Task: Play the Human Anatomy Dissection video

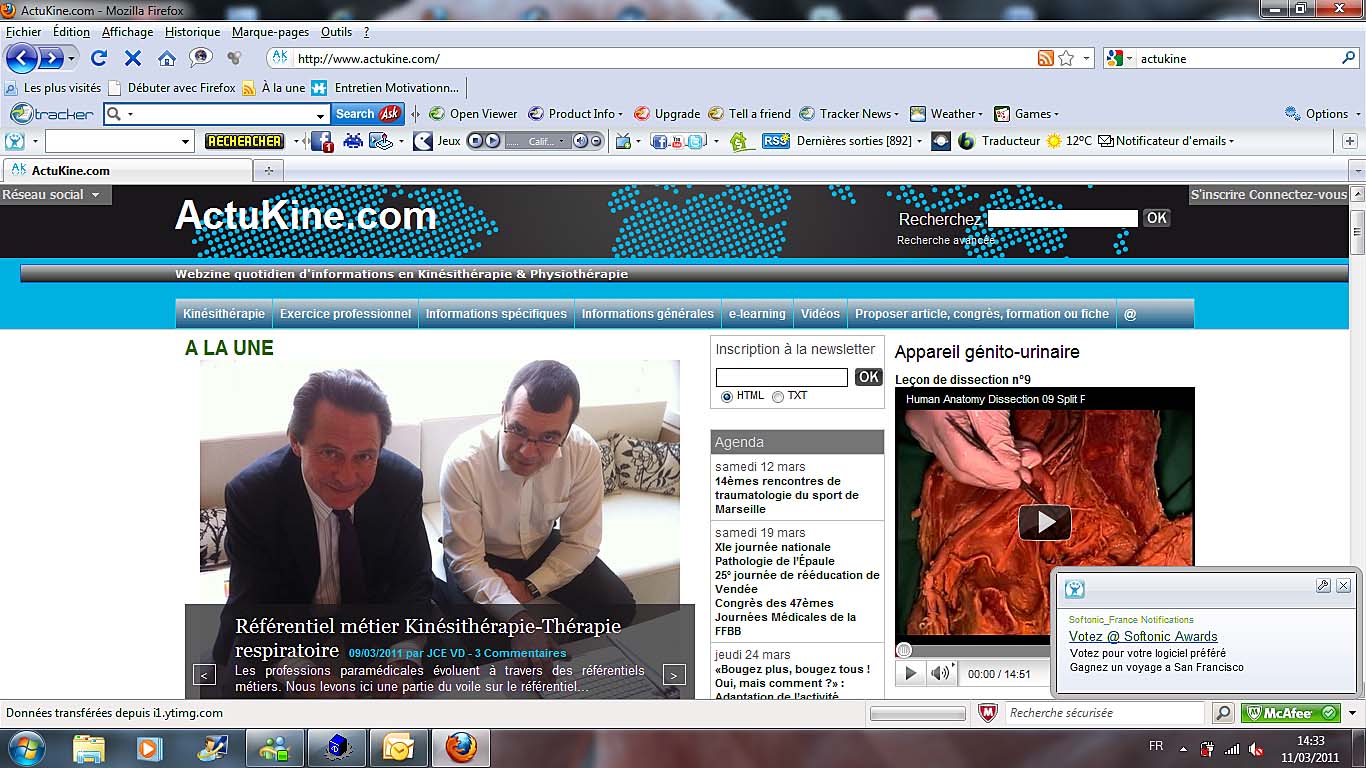Action: click(1045, 522)
